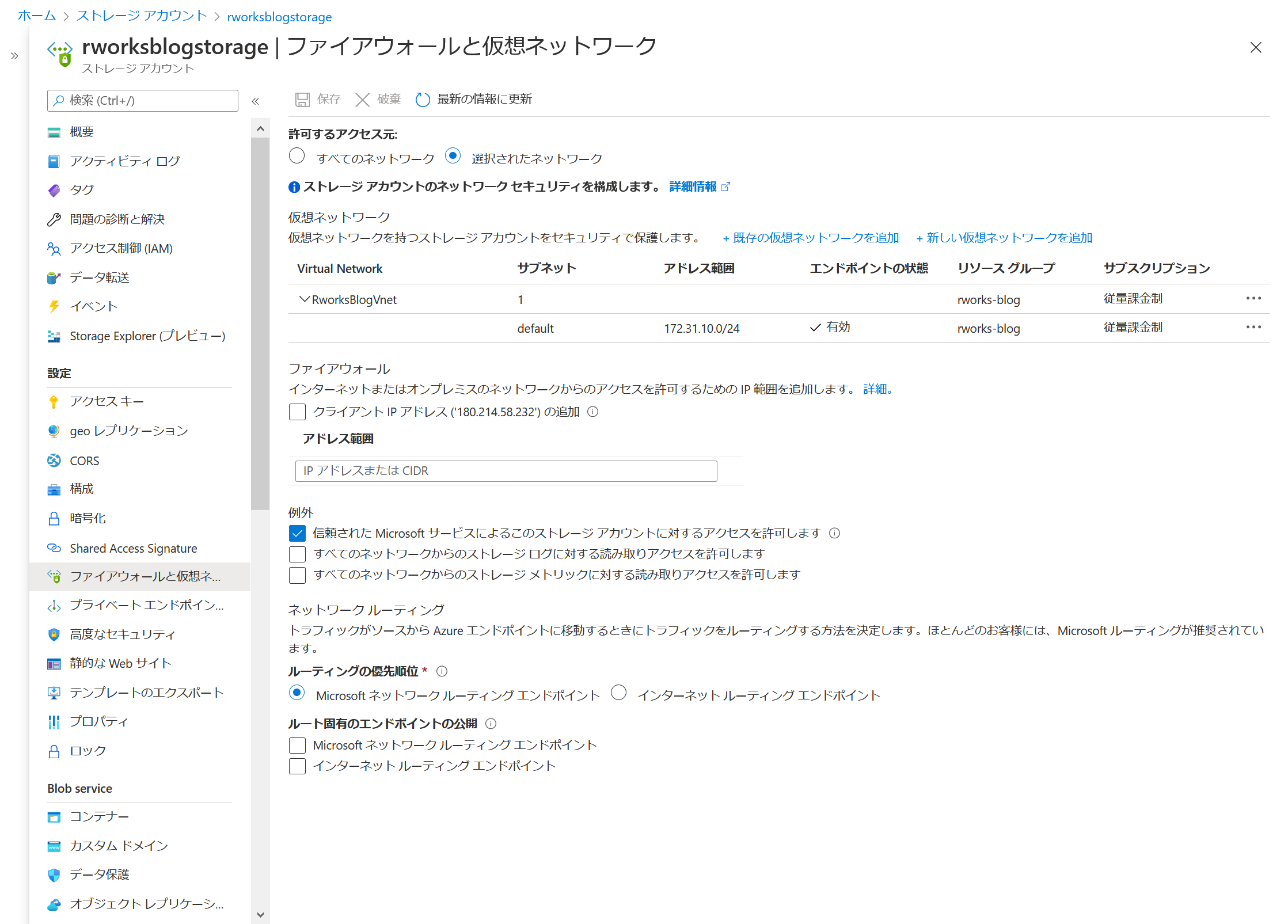Click the firewall 詳細 link
Viewport: 1288px width, 924px height.
click(x=877, y=389)
